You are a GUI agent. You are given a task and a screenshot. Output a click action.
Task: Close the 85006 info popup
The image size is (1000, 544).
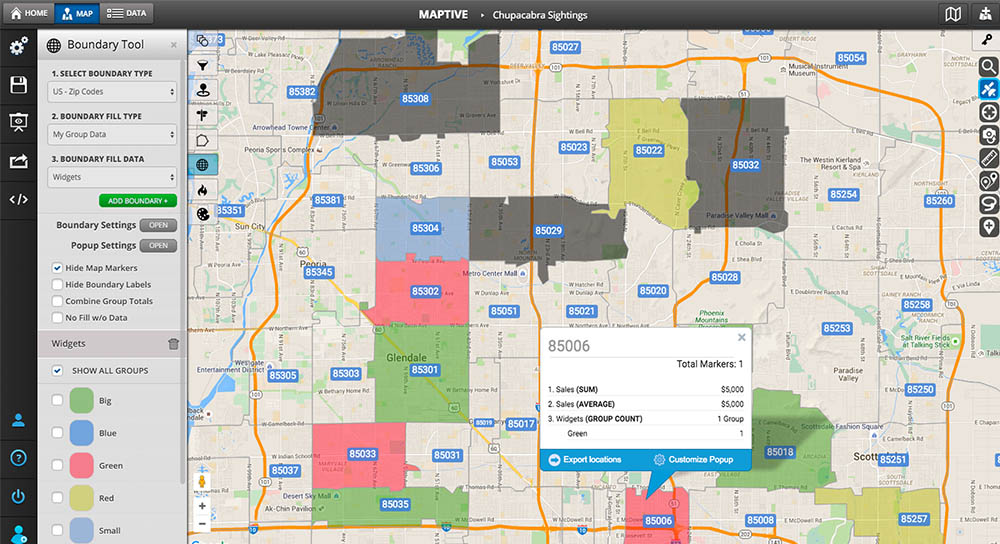(741, 337)
